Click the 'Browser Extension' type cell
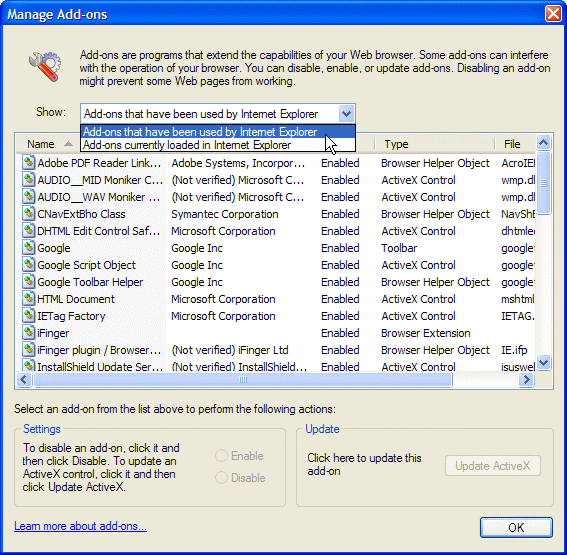Viewport: 567px width, 555px height. coord(426,333)
